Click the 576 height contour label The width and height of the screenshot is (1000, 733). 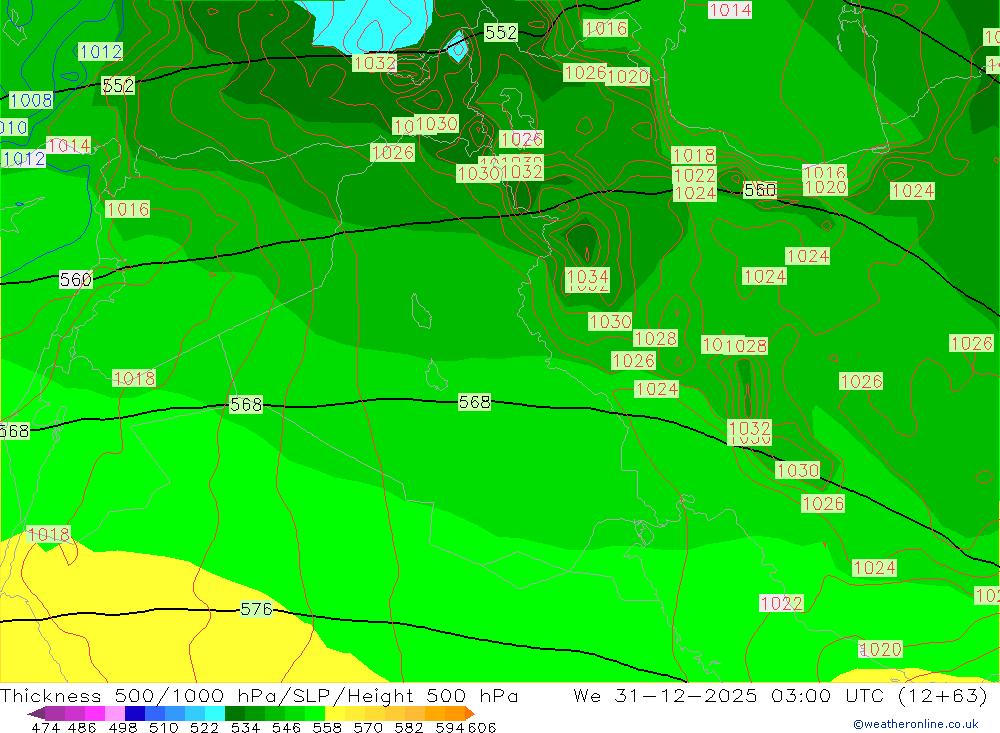pos(256,609)
